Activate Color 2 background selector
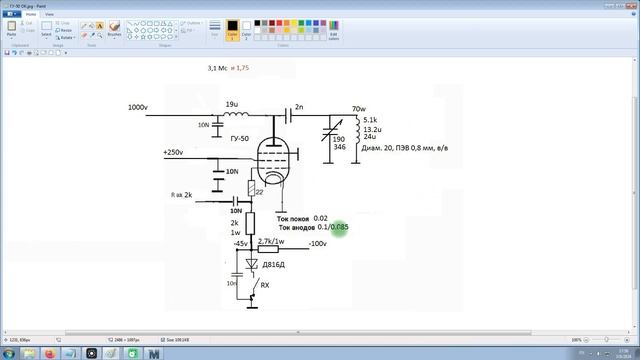This screenshot has height=360, width=640. click(x=246, y=30)
